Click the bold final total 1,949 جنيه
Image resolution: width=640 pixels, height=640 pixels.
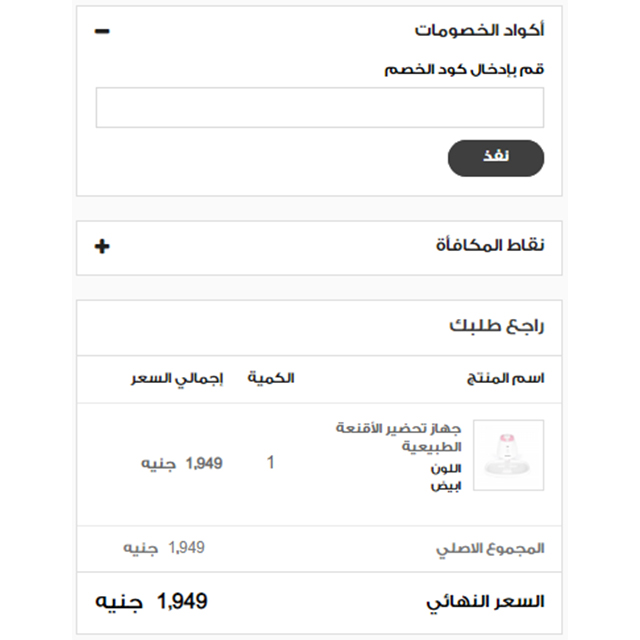(151, 602)
